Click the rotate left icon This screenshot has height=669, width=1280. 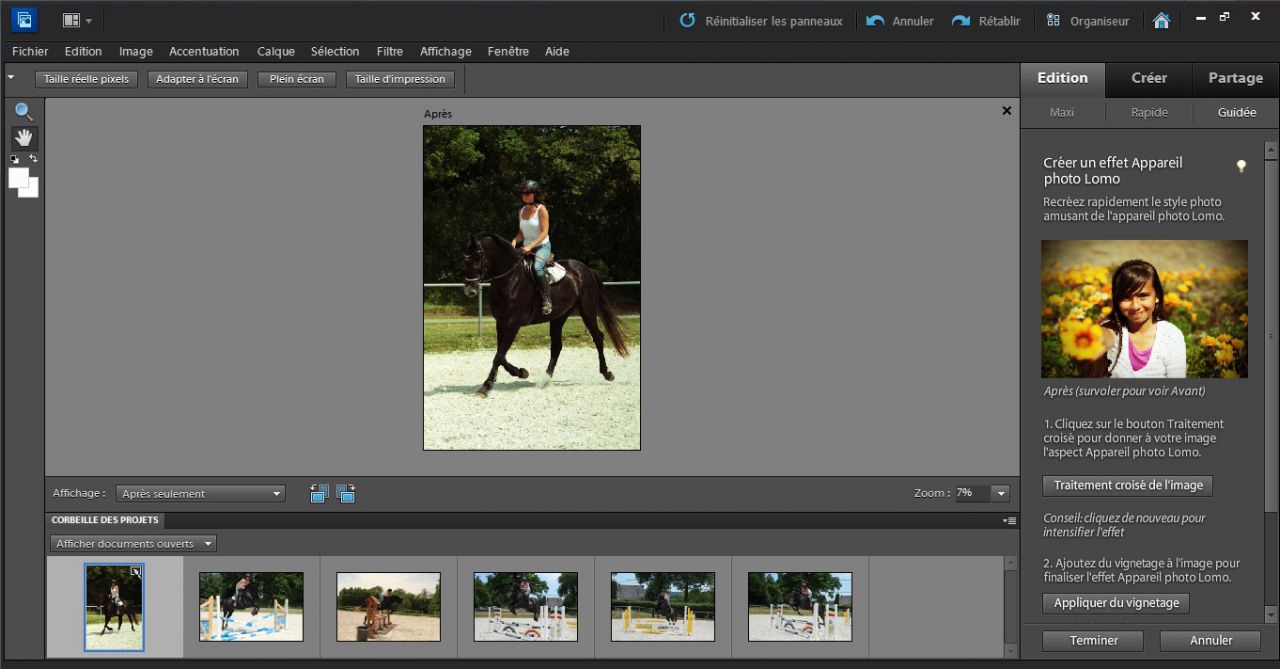click(x=319, y=493)
